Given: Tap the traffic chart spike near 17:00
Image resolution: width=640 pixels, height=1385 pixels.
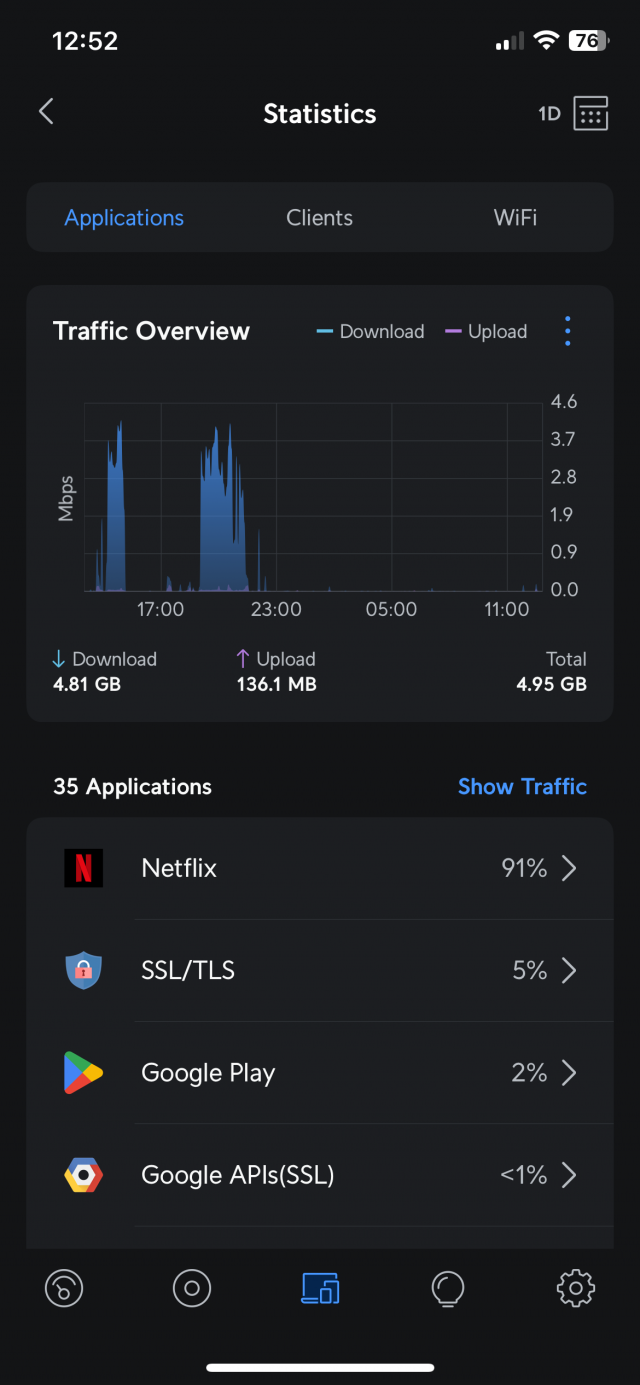Looking at the screenshot, I should point(116,505).
